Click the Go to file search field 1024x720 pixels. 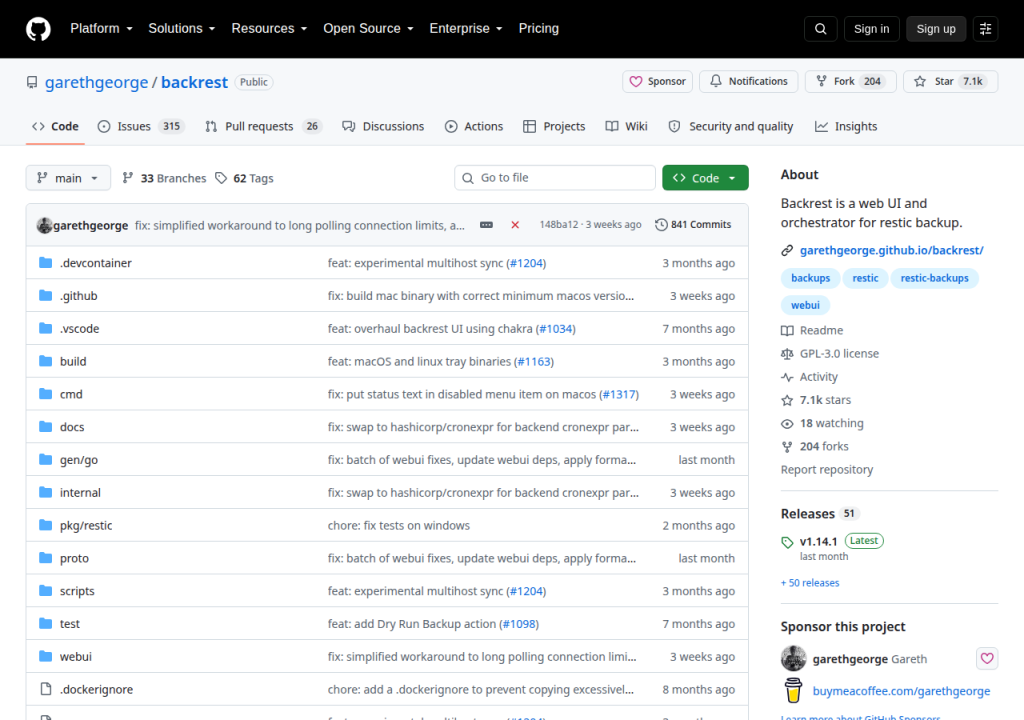pyautogui.click(x=555, y=178)
